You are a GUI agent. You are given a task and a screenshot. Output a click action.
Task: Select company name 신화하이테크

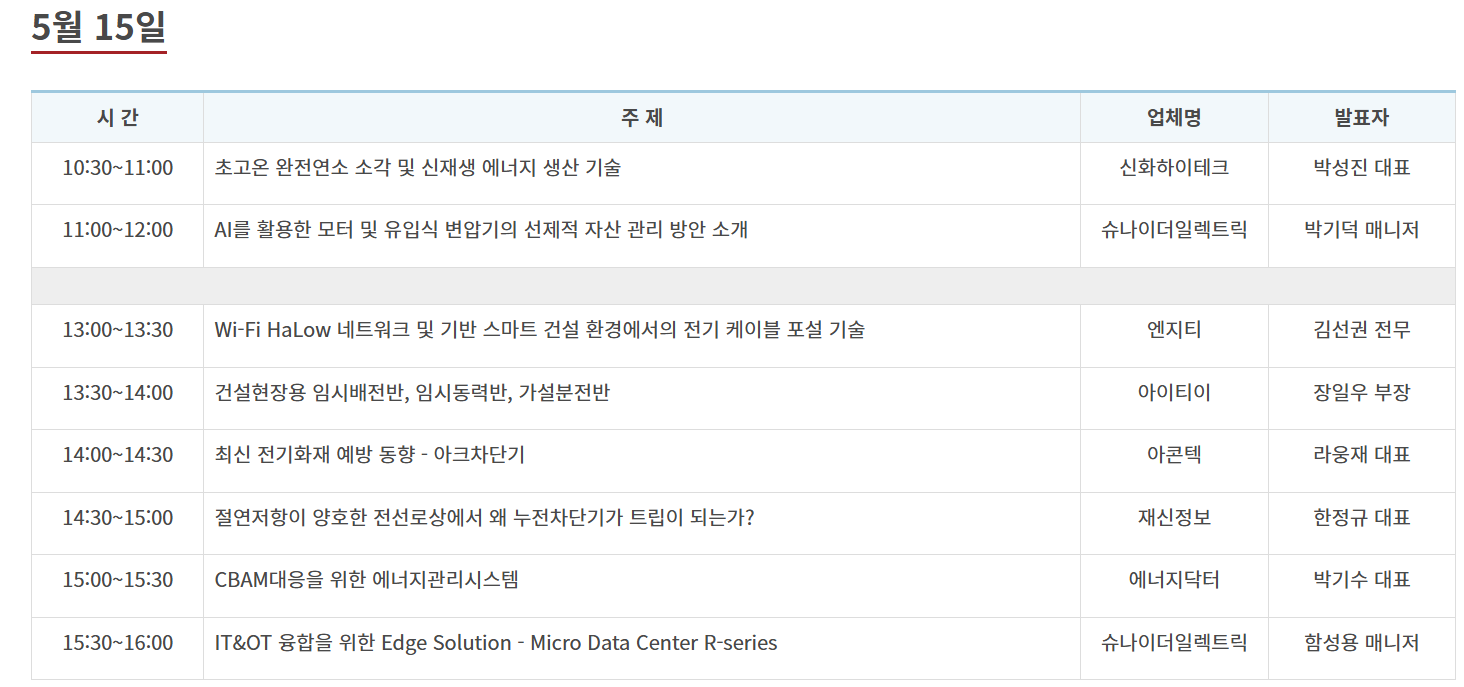(1173, 168)
